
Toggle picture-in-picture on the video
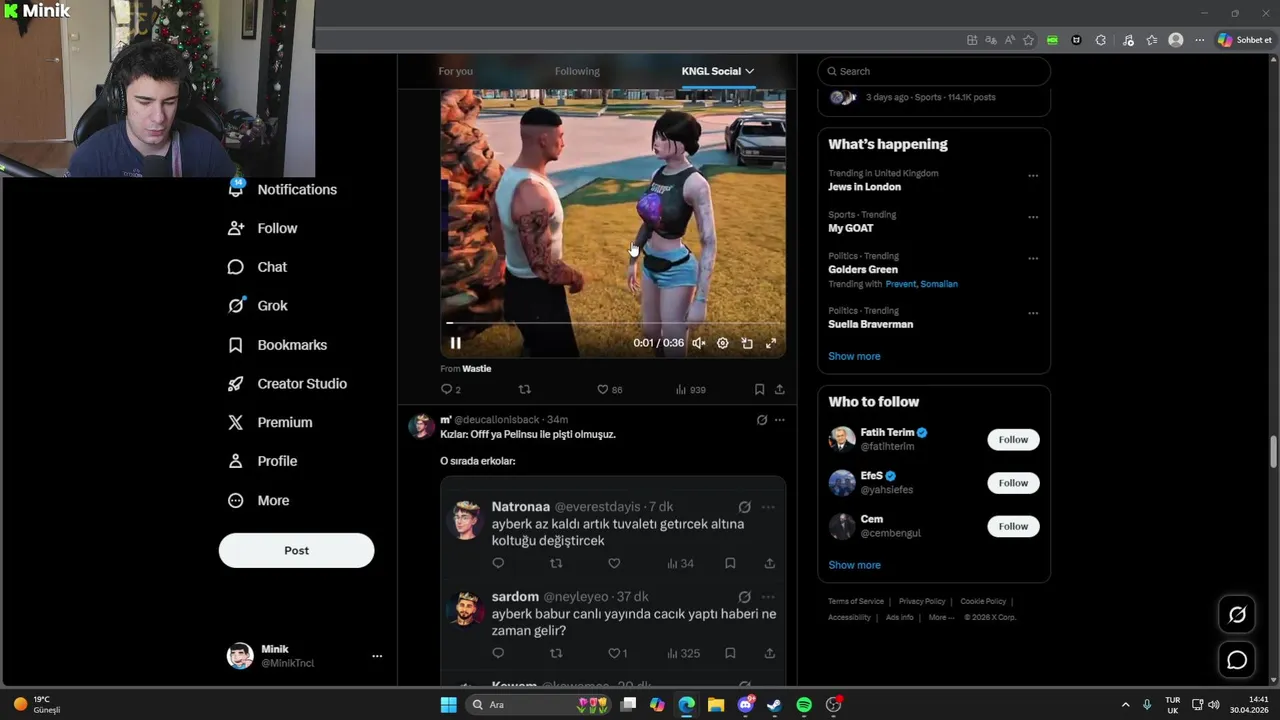tap(747, 343)
